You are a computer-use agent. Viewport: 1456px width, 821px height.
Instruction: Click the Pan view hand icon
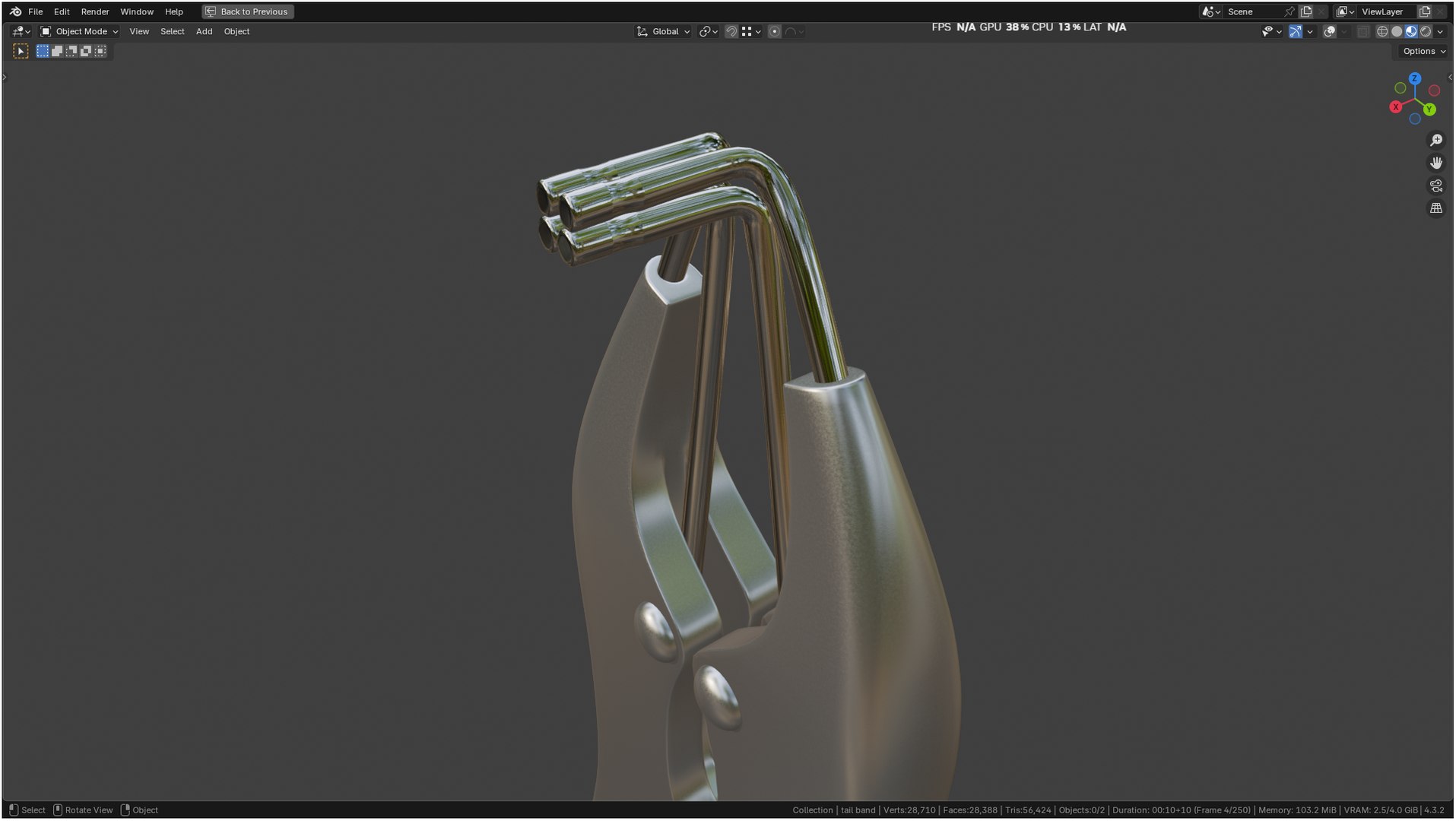pyautogui.click(x=1435, y=163)
